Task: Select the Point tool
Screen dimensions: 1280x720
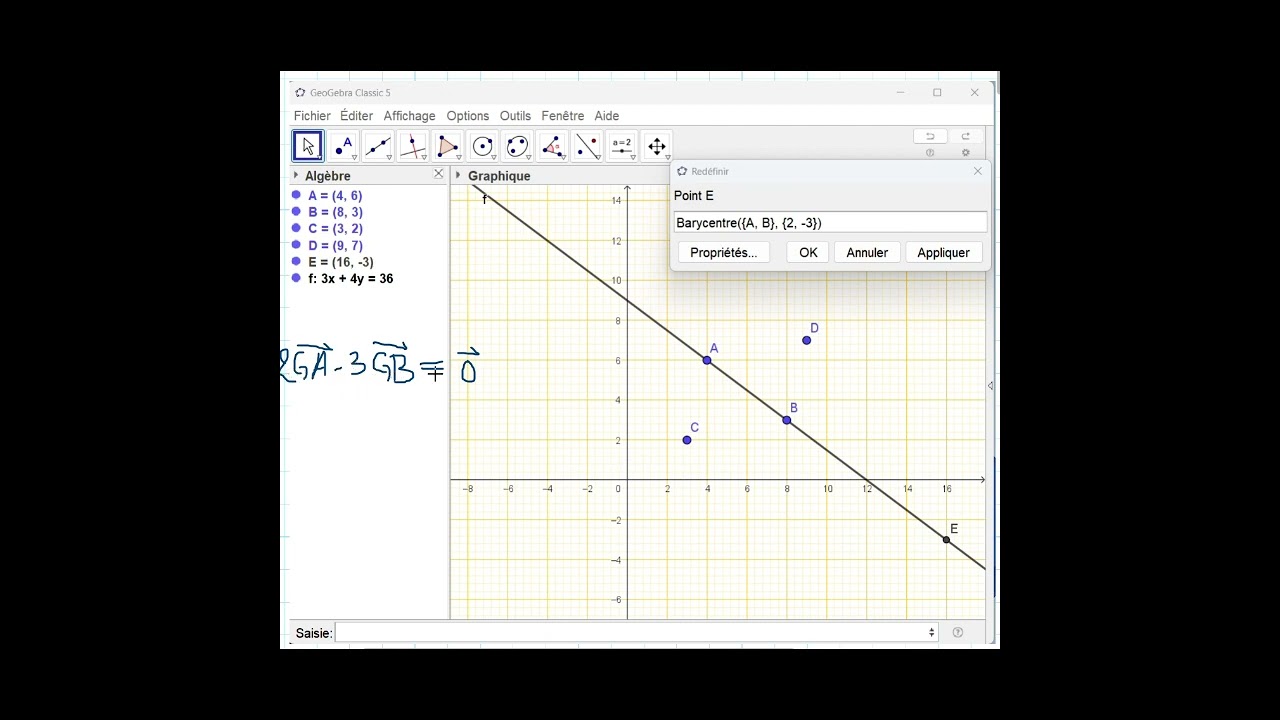Action: coord(343,146)
